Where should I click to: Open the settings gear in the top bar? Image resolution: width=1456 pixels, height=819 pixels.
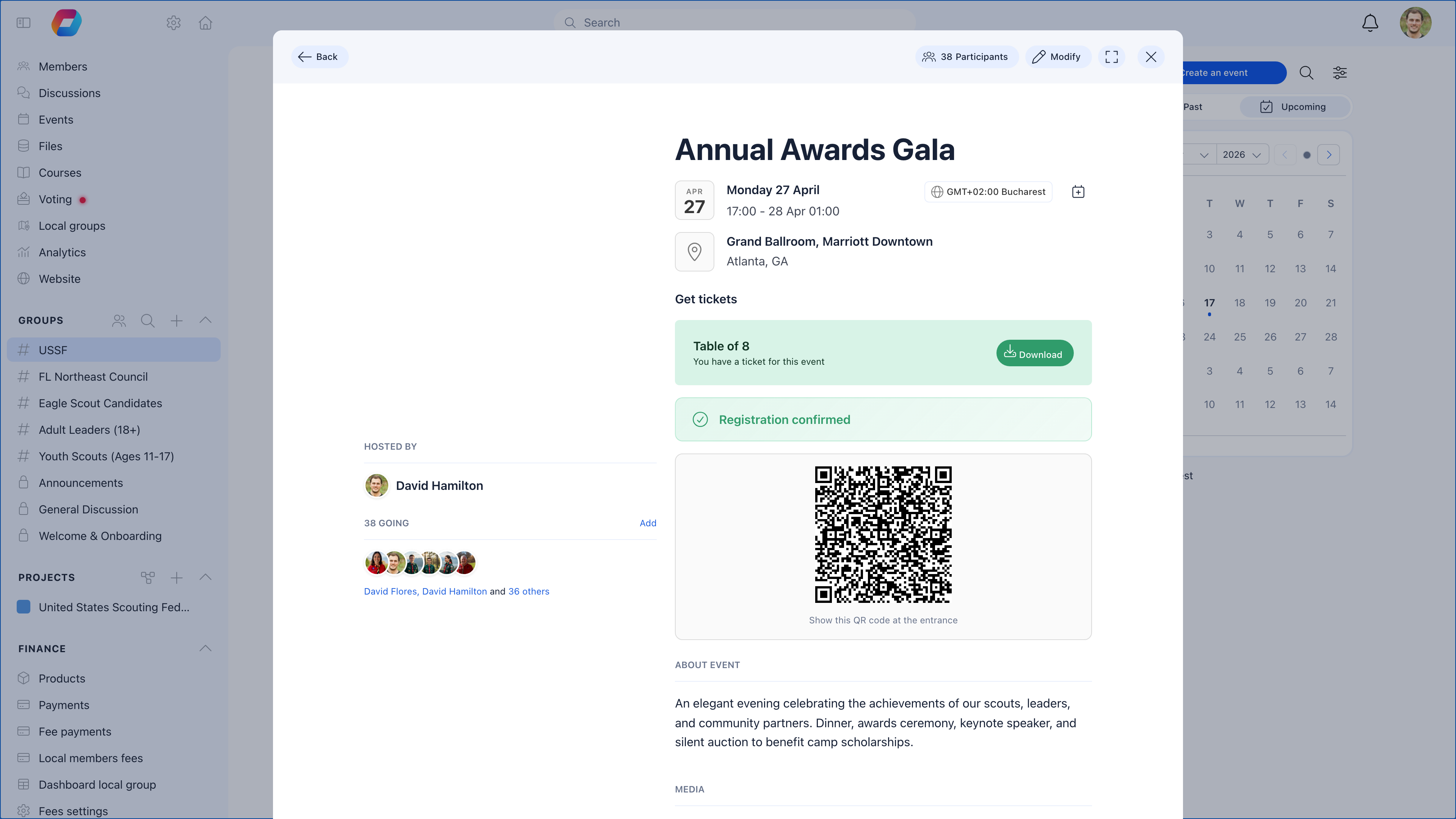tap(174, 23)
